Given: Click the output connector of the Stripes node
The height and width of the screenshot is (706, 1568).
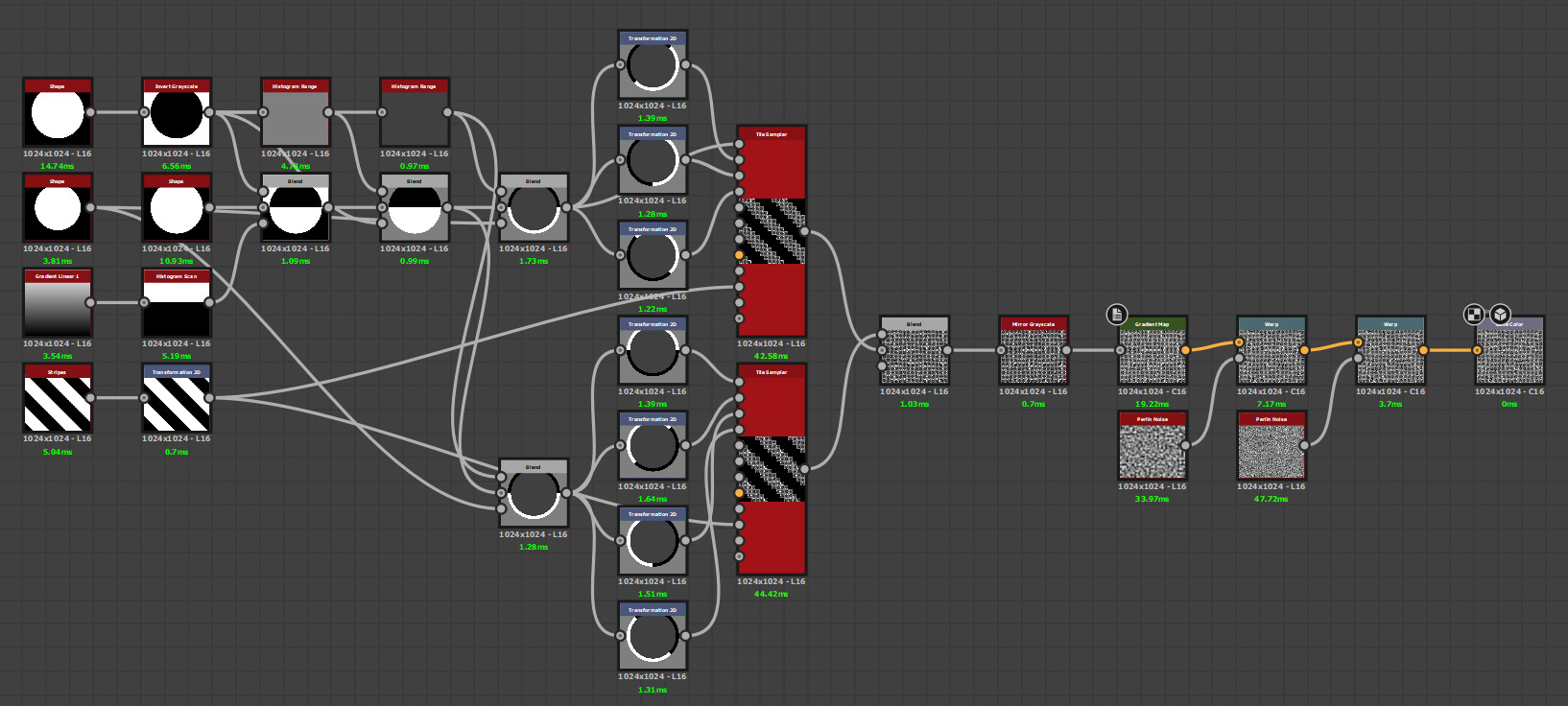Looking at the screenshot, I should 90,397.
